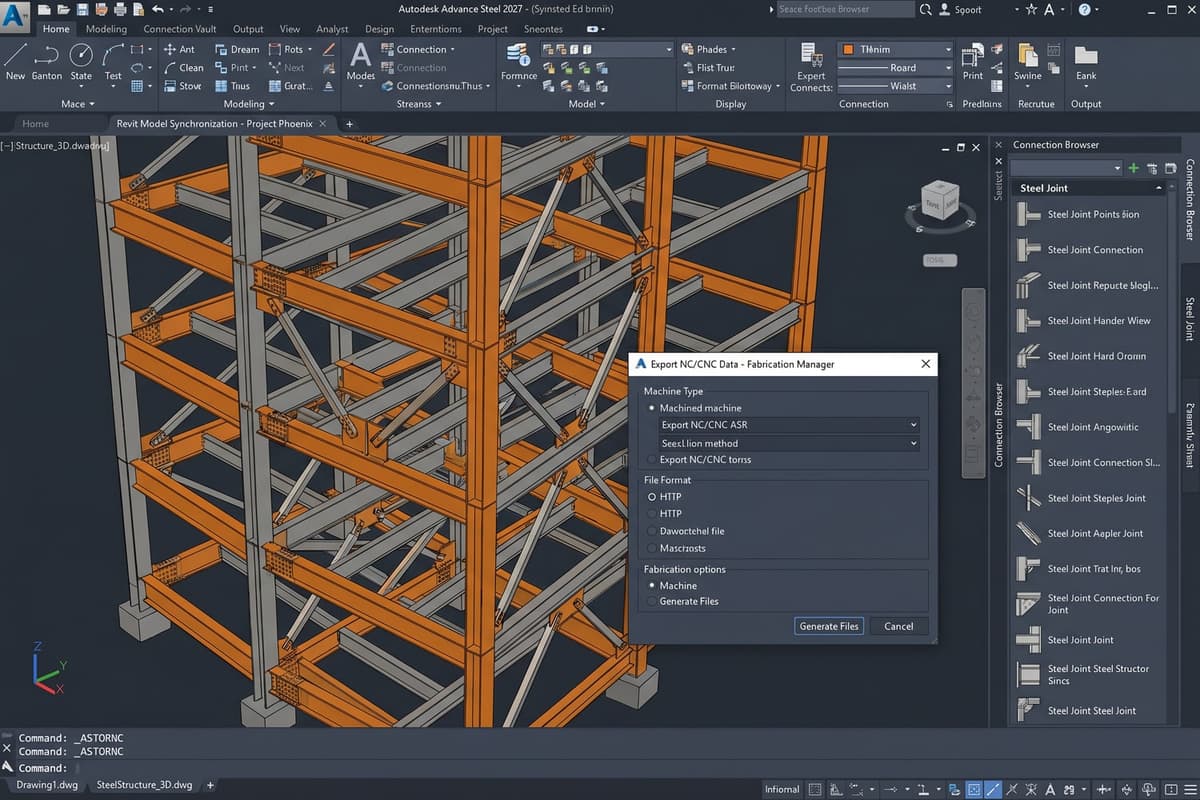The image size is (1200, 800).
Task: Select the Stove tool
Action: [x=181, y=86]
